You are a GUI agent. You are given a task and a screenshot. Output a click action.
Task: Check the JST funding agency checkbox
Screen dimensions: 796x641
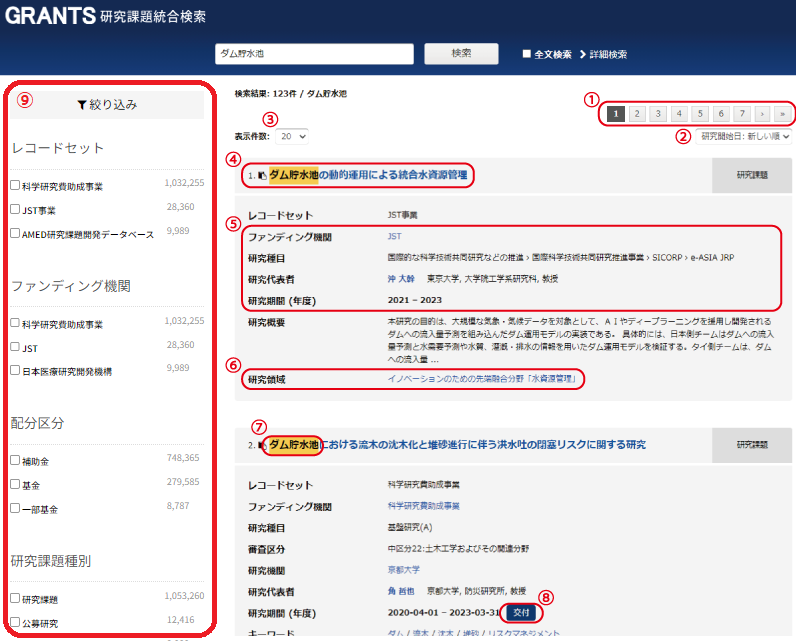pos(15,347)
